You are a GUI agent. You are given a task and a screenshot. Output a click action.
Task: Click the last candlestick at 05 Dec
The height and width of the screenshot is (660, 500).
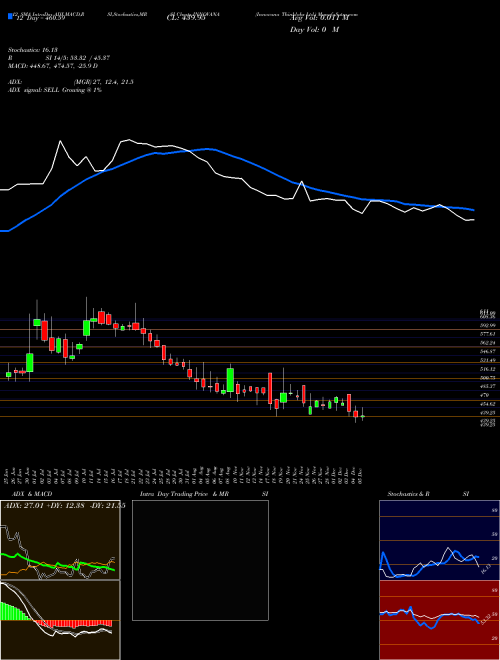362,415
